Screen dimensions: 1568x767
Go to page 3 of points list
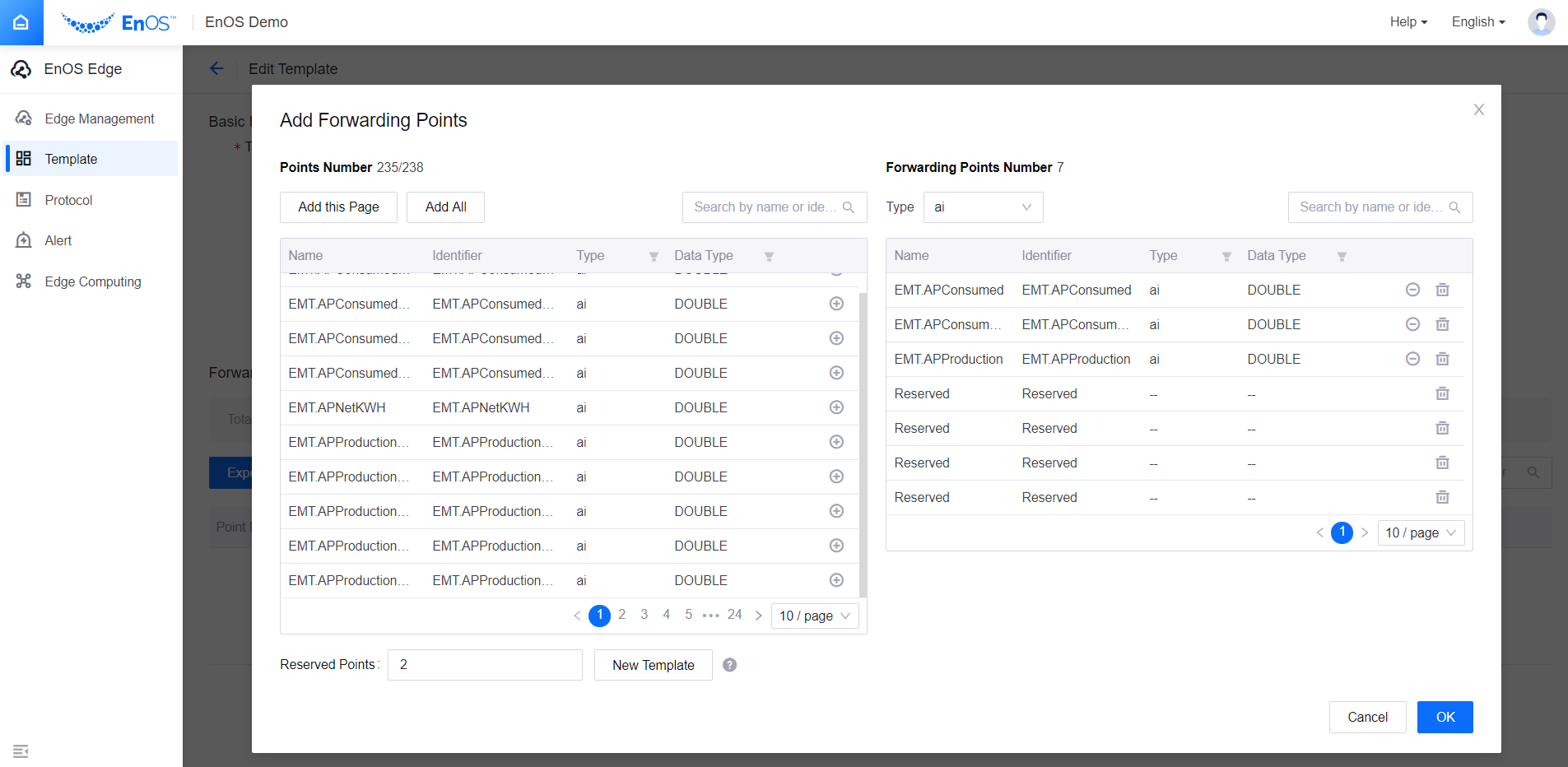point(644,615)
